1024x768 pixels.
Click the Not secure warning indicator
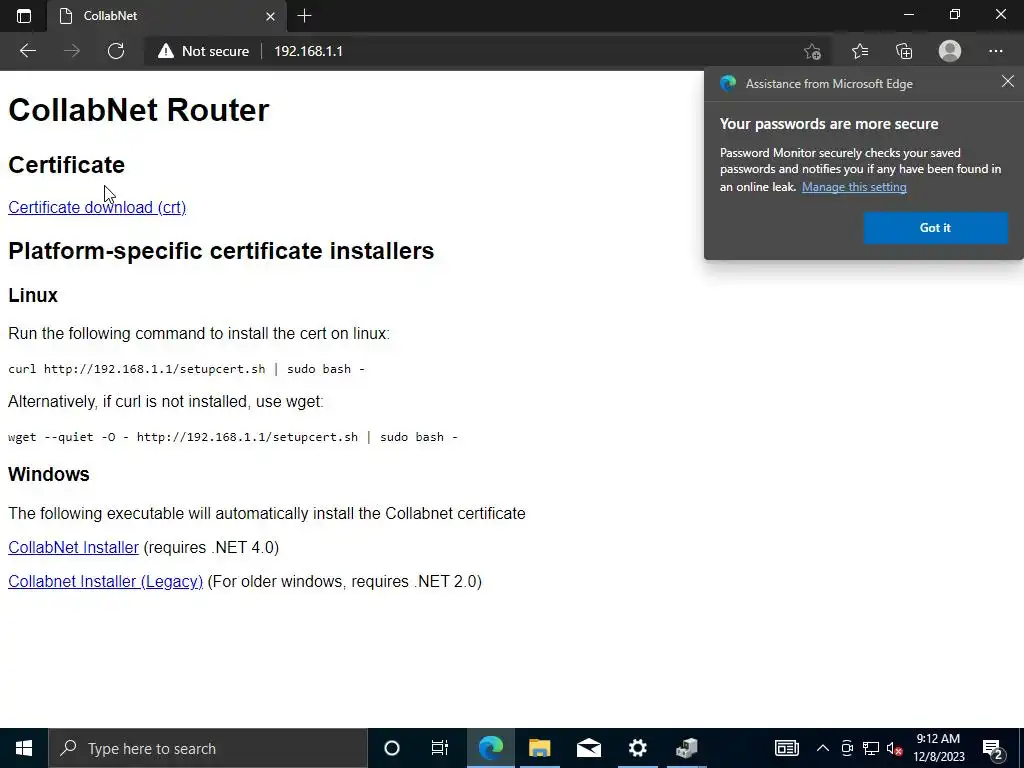point(204,51)
